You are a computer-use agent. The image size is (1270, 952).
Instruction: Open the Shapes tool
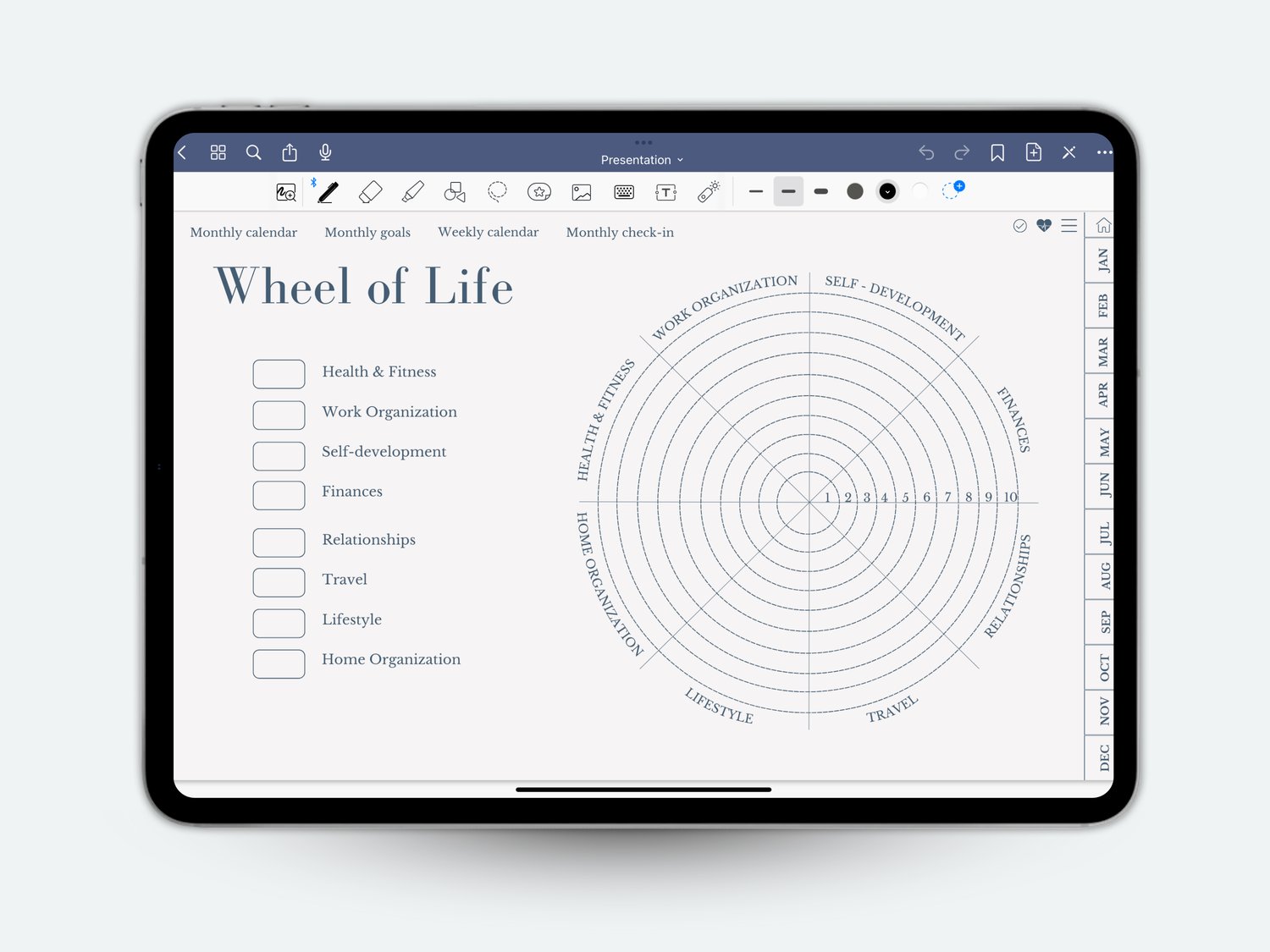(x=455, y=192)
